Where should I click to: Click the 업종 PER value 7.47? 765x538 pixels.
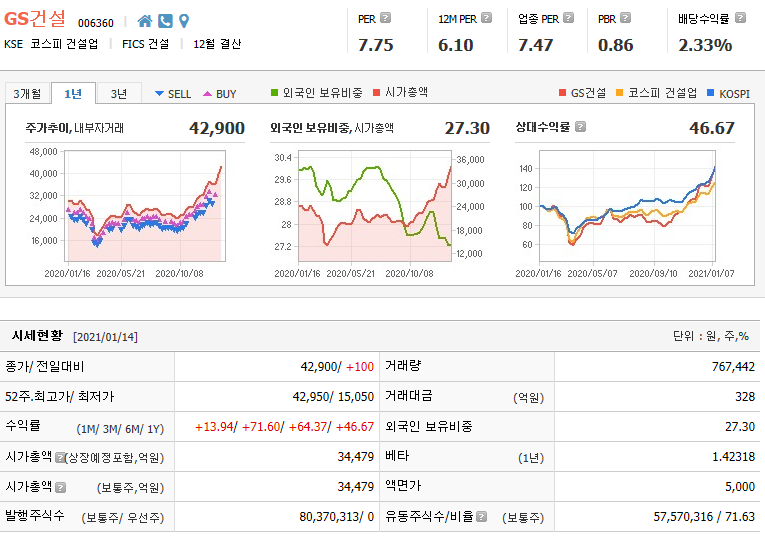tap(536, 45)
